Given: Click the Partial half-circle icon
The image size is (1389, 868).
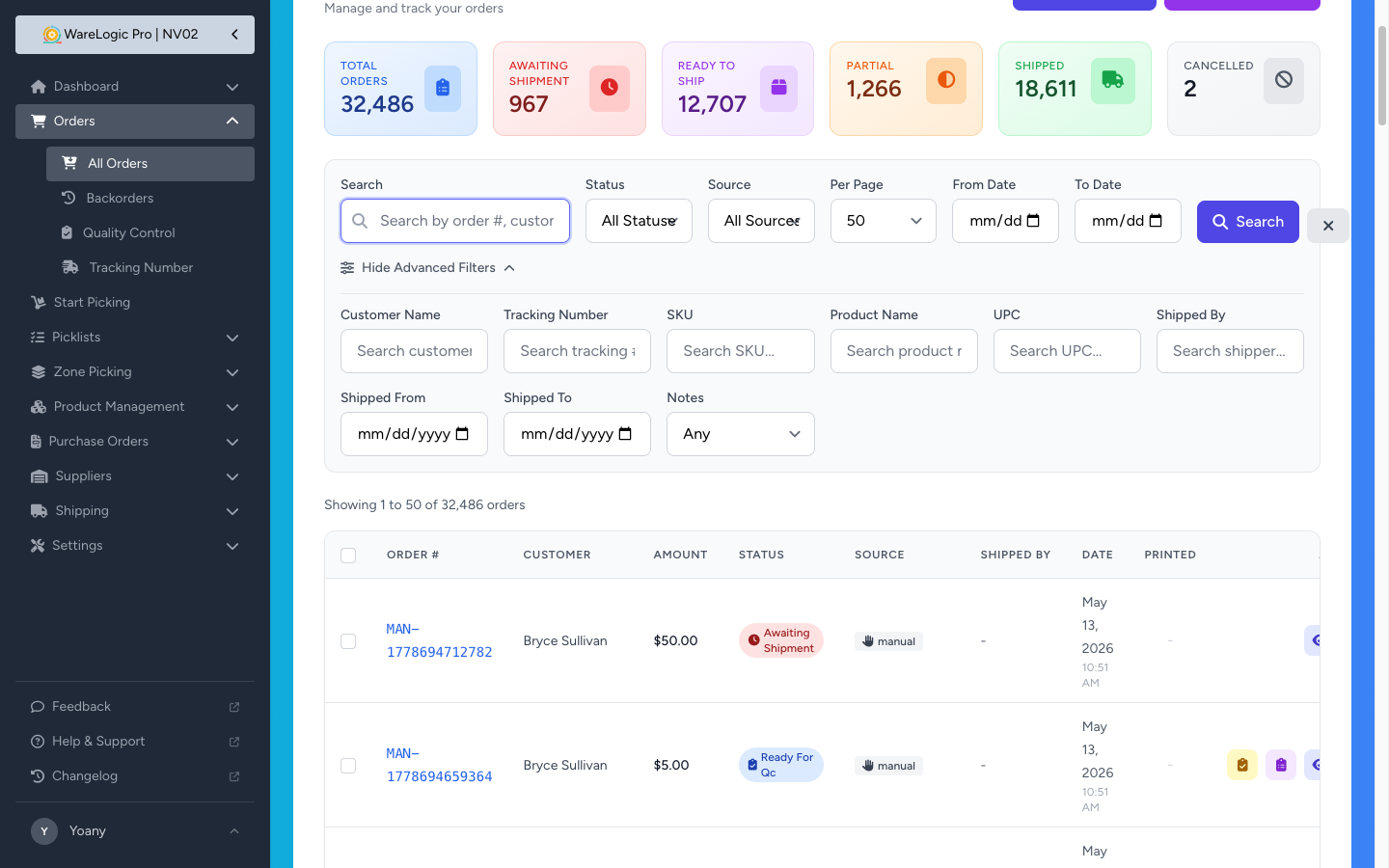Looking at the screenshot, I should point(946,80).
